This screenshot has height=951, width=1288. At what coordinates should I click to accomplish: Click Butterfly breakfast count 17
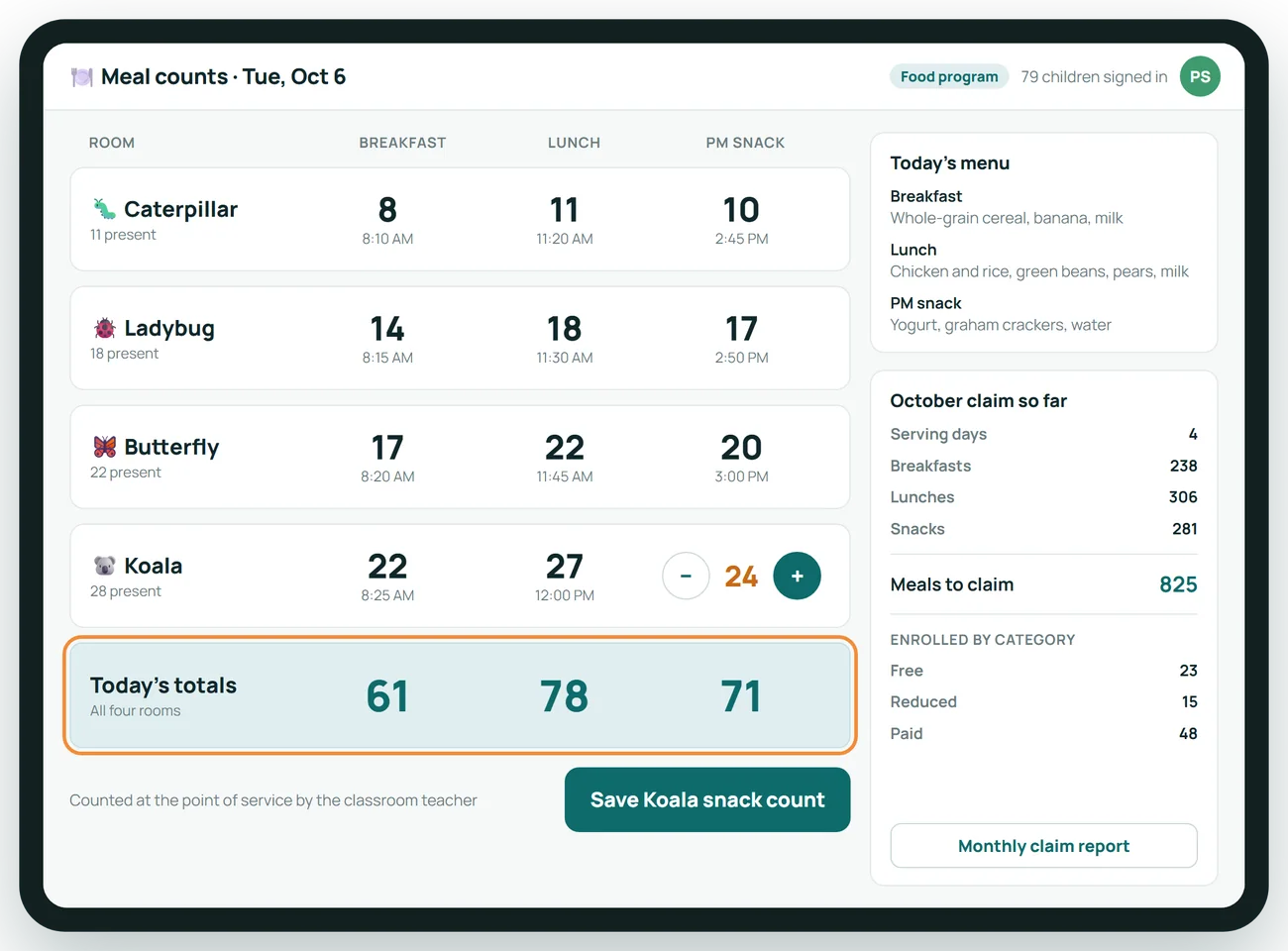[387, 448]
